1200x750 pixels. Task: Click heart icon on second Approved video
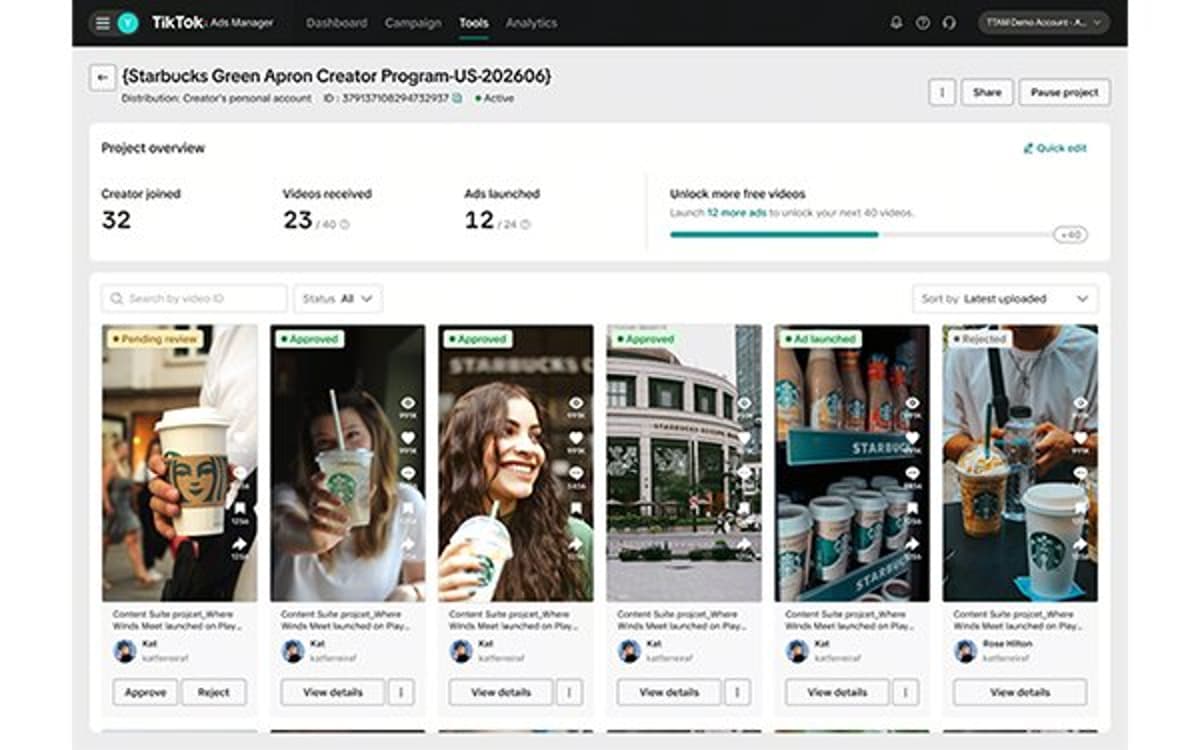(x=576, y=438)
